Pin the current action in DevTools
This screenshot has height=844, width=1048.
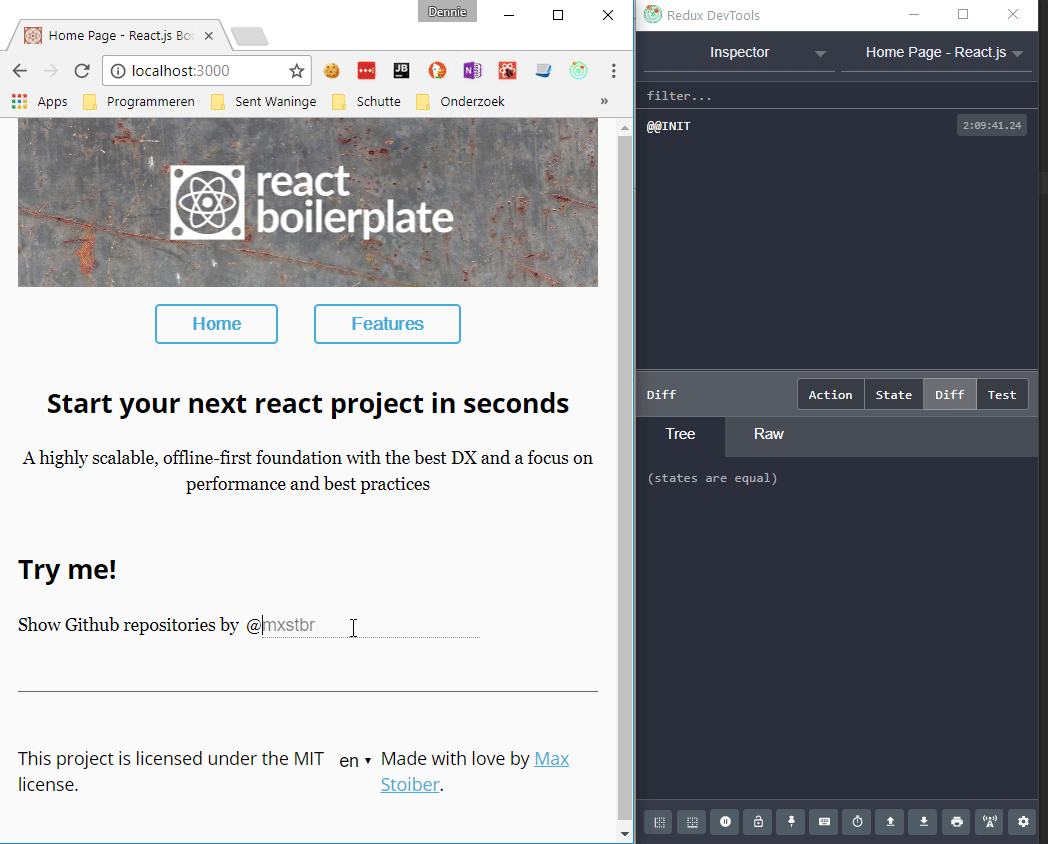(x=790, y=822)
